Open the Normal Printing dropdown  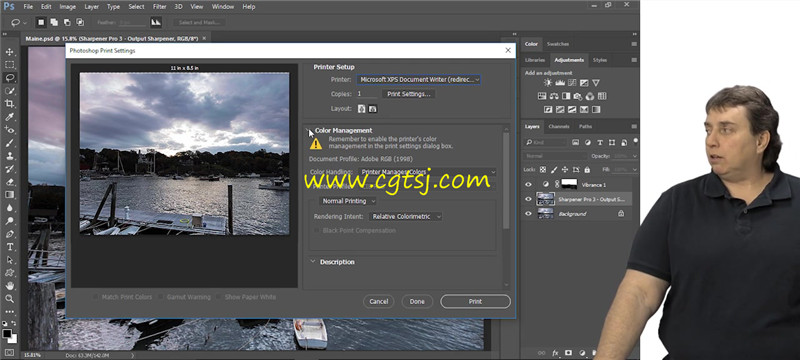348,201
